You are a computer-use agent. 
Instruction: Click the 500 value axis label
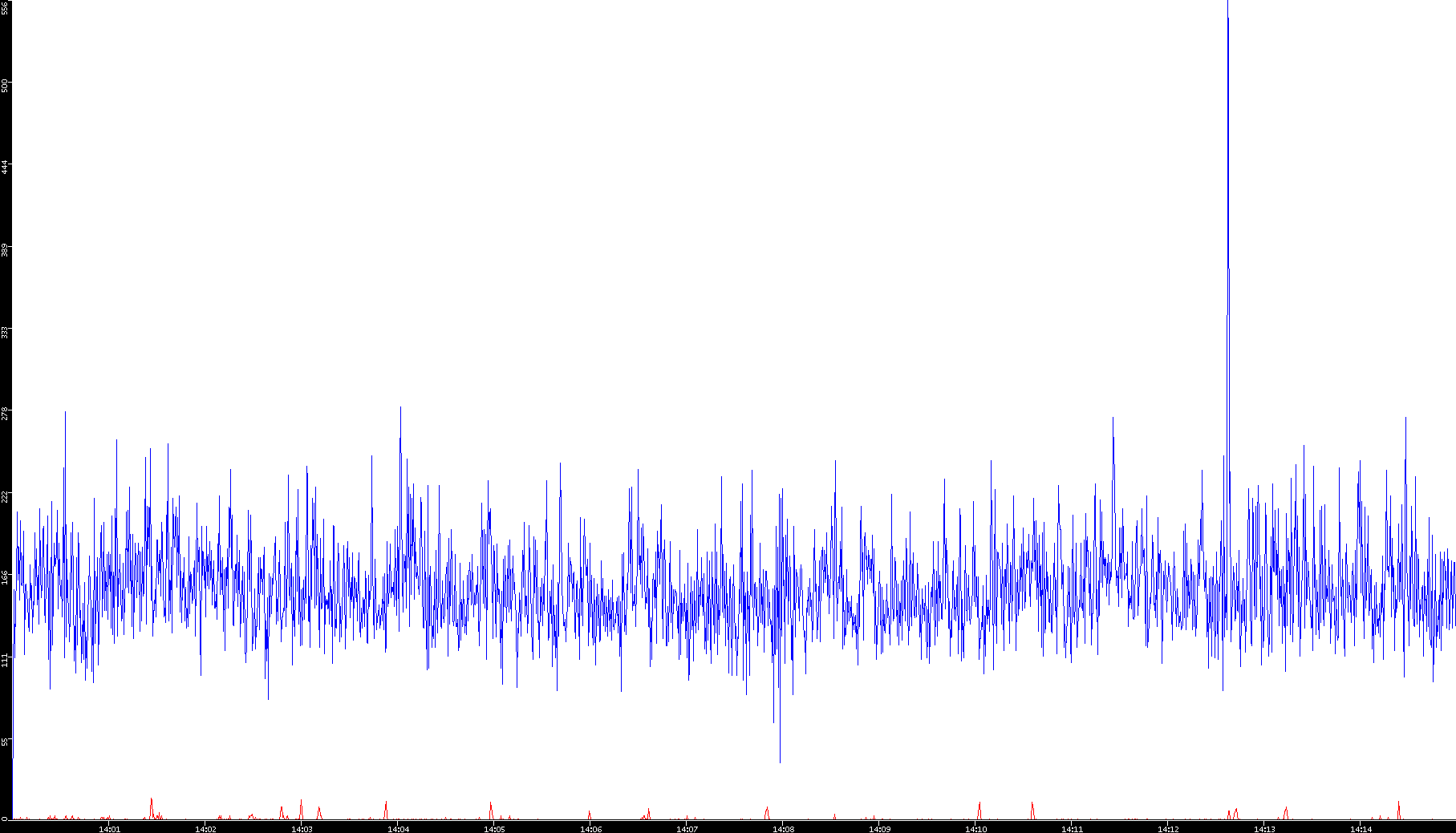(x=5, y=86)
